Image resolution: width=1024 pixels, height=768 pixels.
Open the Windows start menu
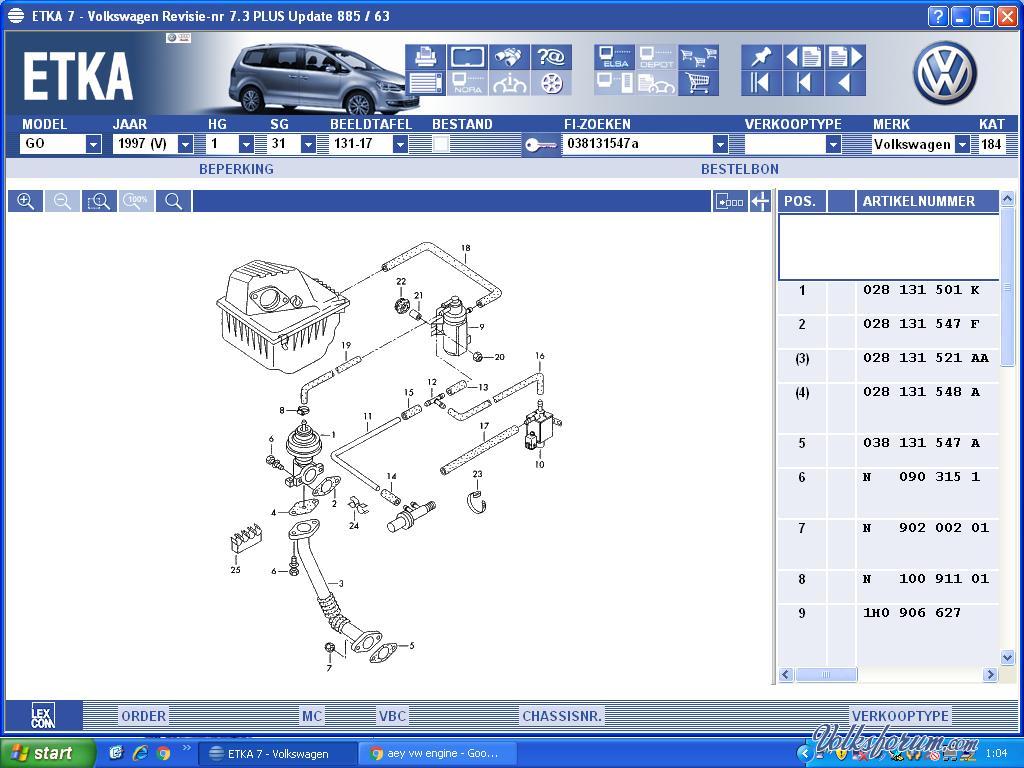[46, 753]
